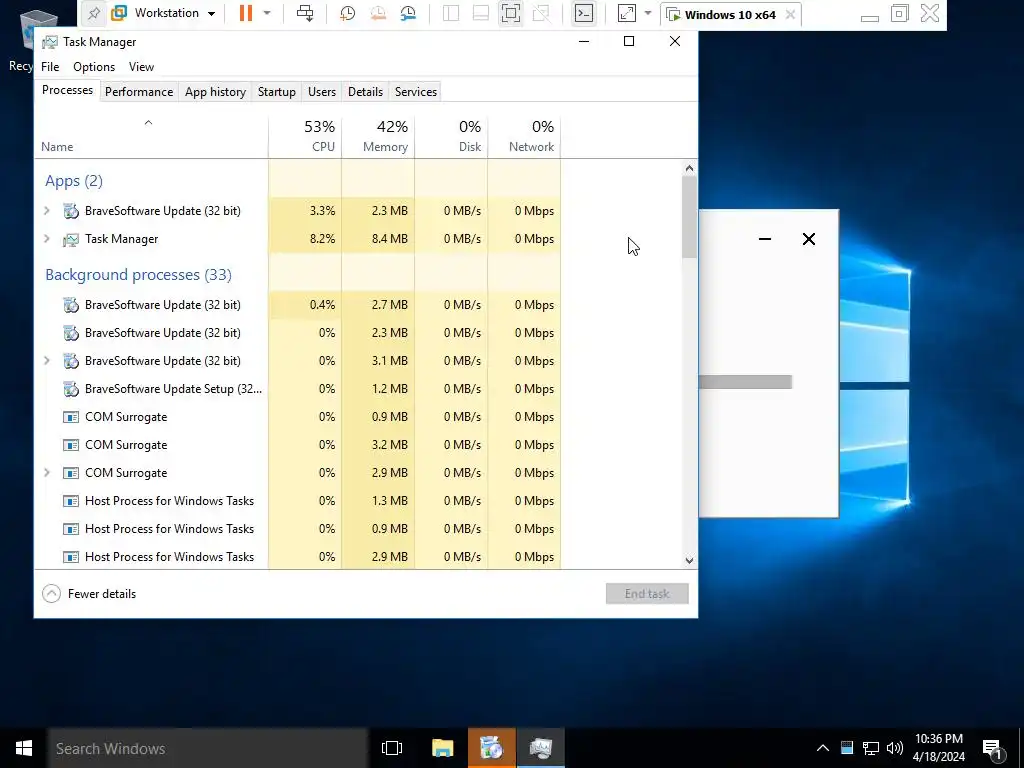The width and height of the screenshot is (1024, 768).
Task: Expand the Task Manager app row
Action: [x=46, y=238]
